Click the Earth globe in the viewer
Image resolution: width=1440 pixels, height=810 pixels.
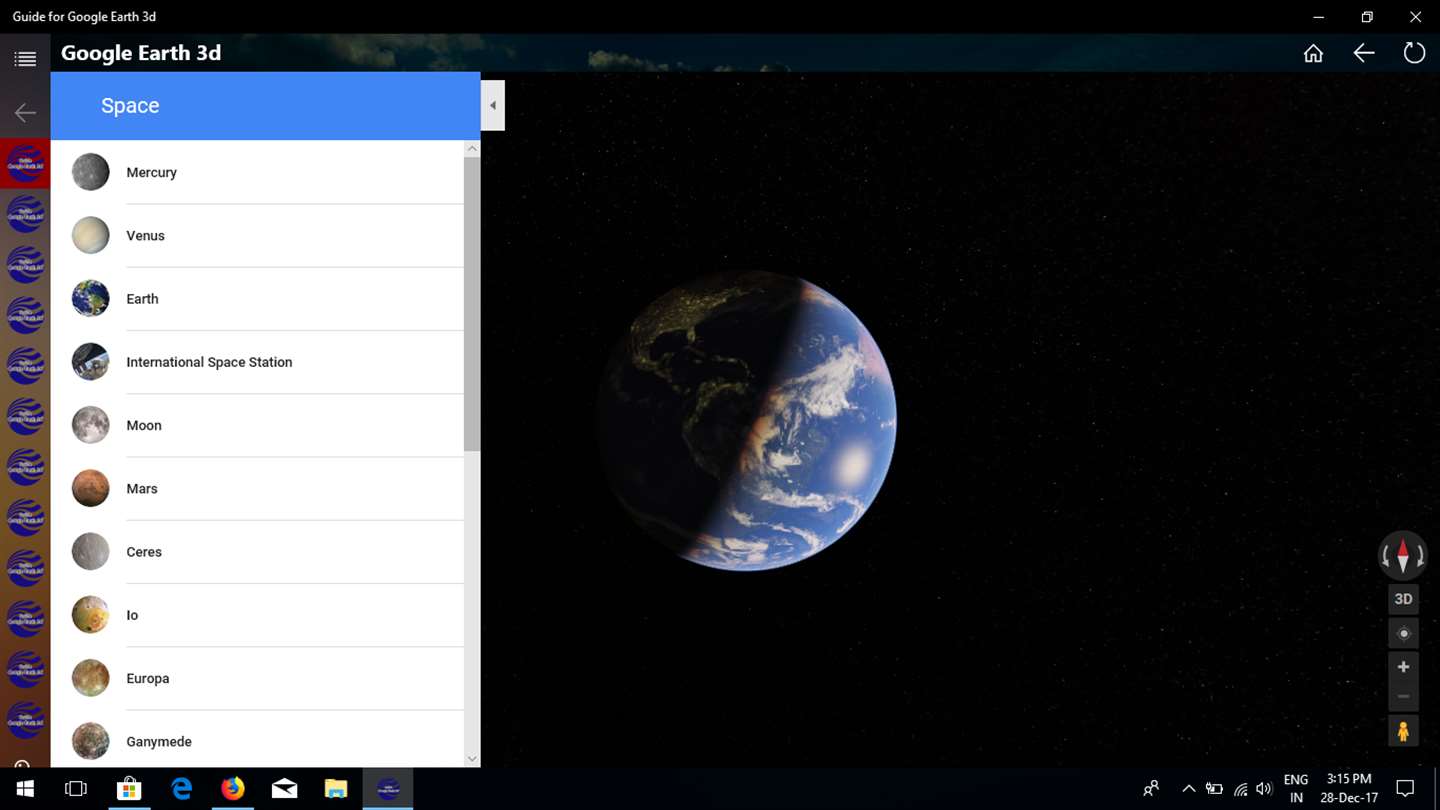click(x=746, y=420)
